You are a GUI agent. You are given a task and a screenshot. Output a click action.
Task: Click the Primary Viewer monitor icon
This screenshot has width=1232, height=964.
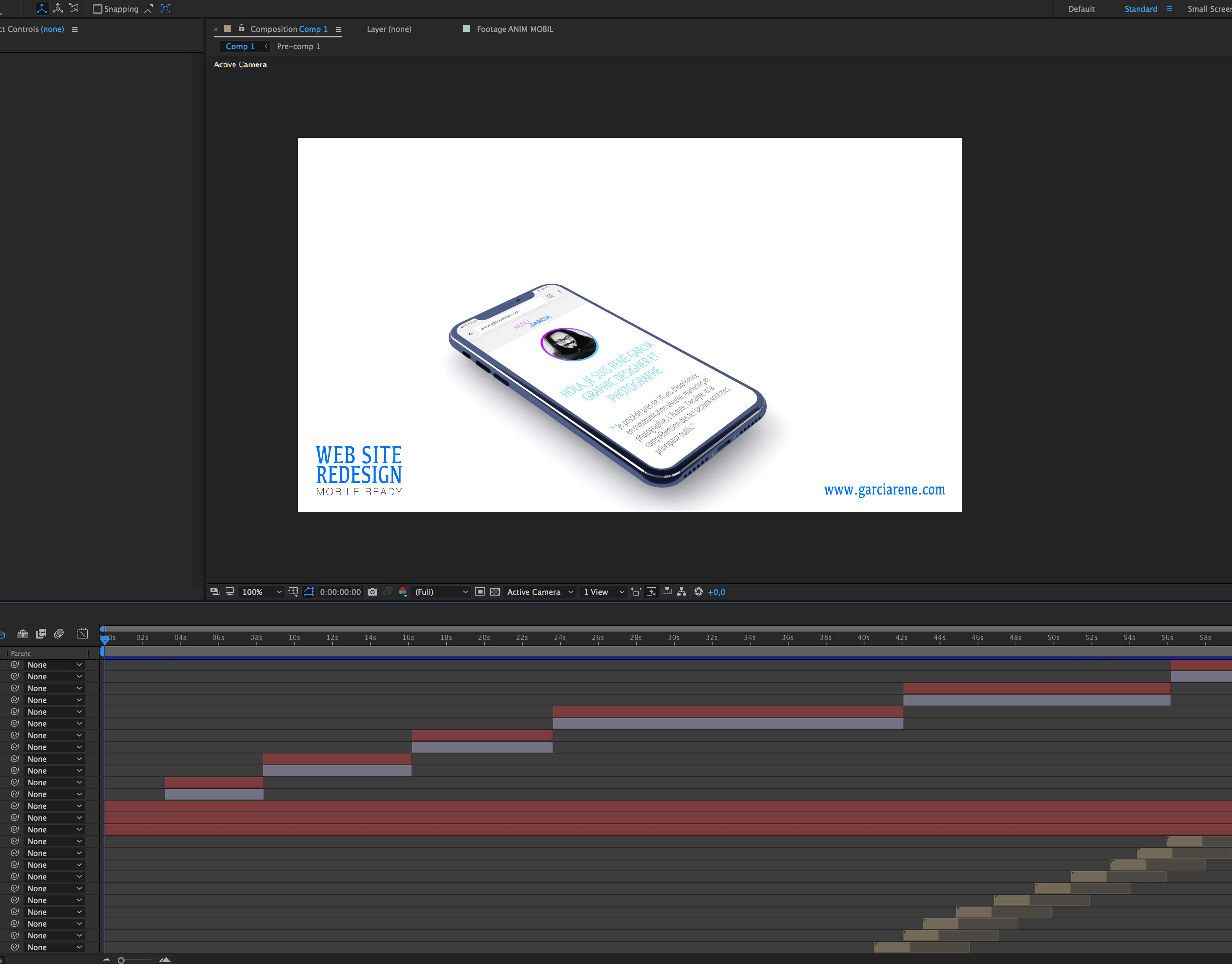pos(230,591)
